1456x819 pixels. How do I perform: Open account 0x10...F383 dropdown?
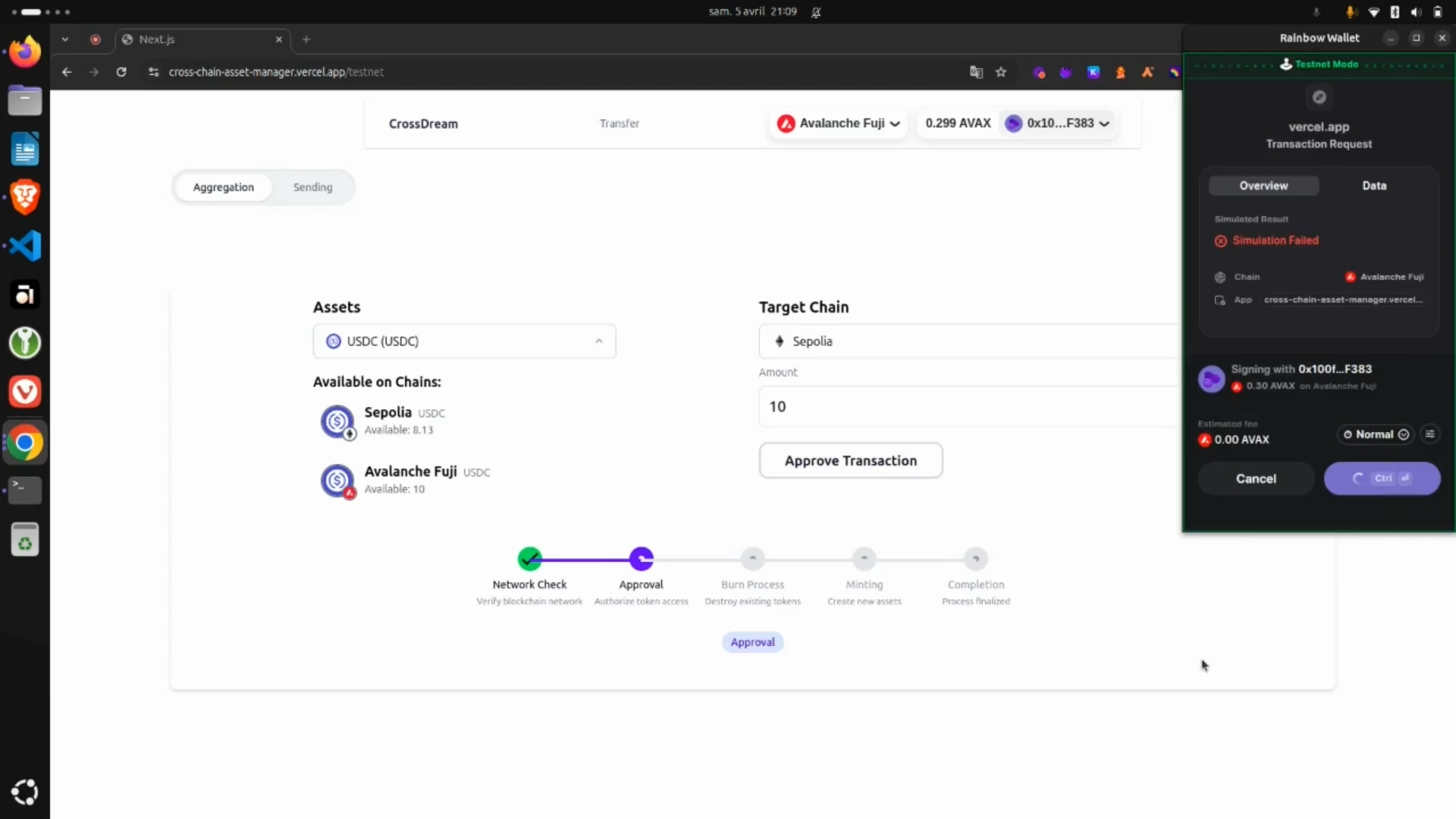point(1057,124)
